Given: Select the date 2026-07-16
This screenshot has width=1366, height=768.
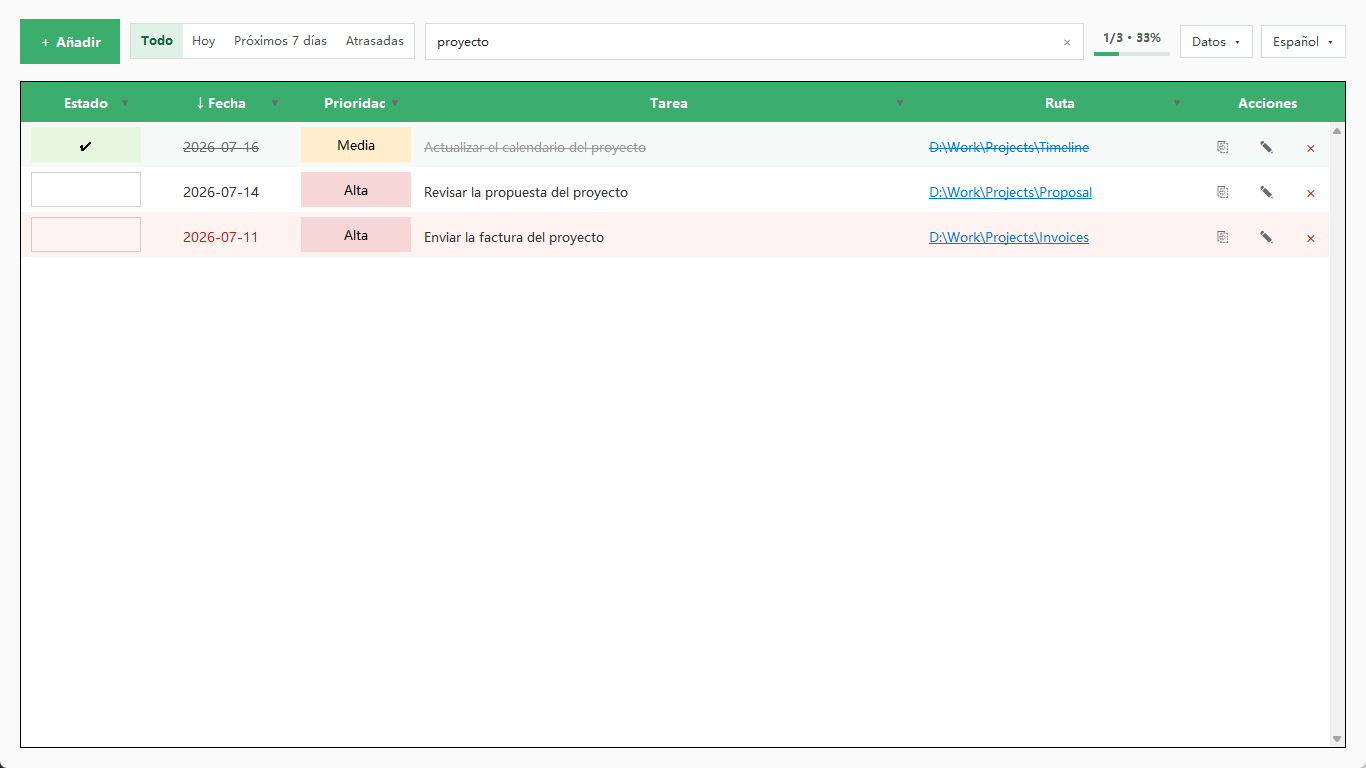Looking at the screenshot, I should (x=221, y=147).
